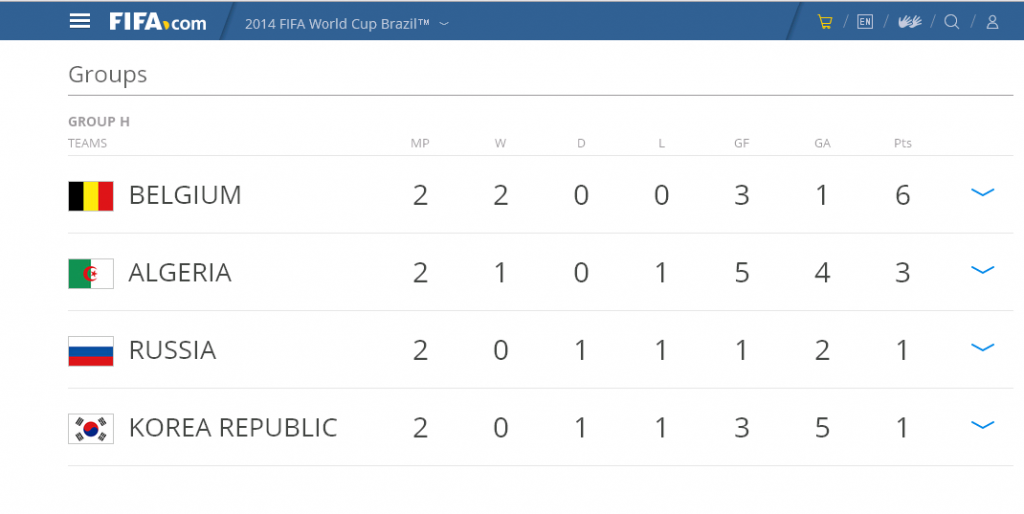Click the Pts column header

click(903, 143)
